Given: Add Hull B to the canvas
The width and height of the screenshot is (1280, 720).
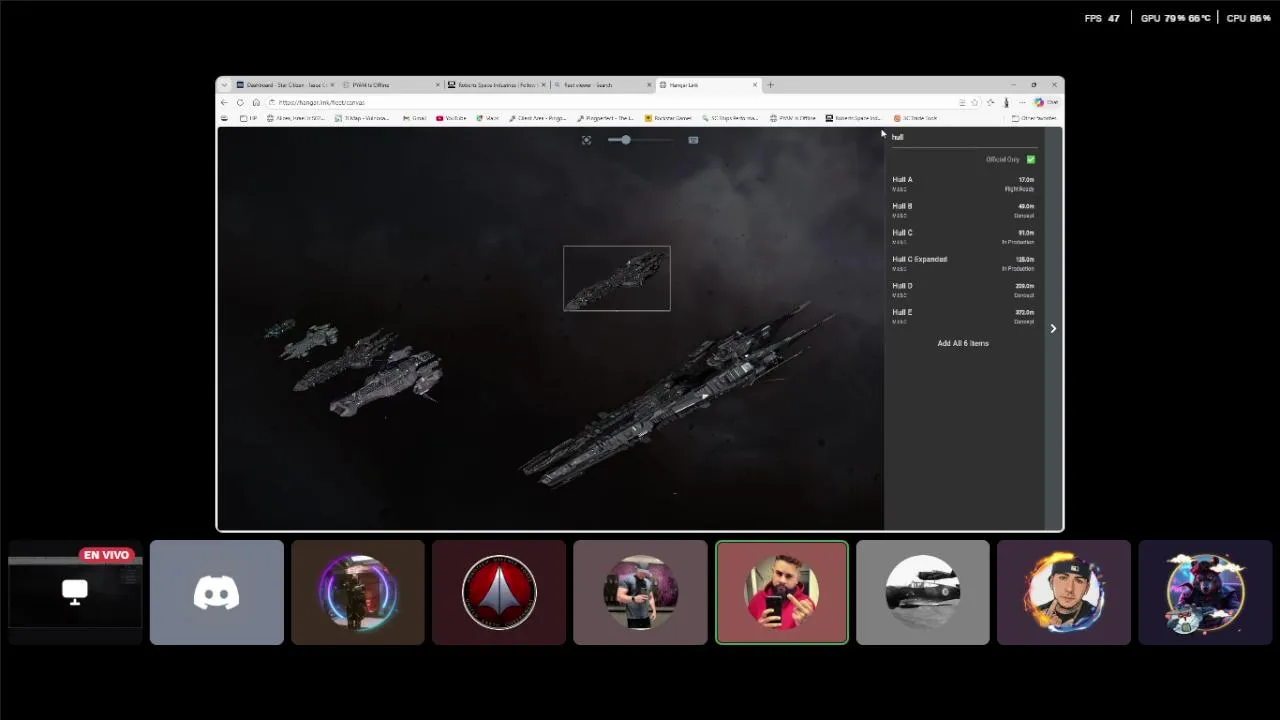Looking at the screenshot, I should pos(963,210).
